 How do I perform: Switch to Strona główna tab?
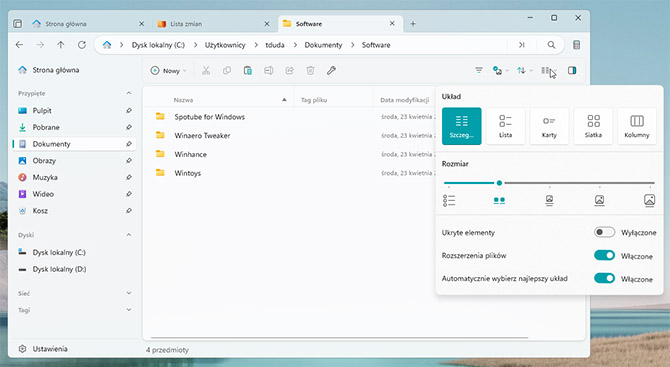pos(88,24)
